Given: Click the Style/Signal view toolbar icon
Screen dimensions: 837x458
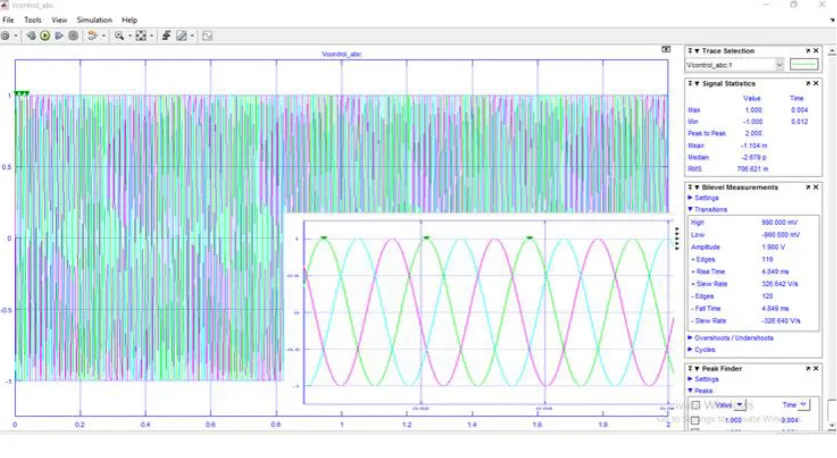Looking at the screenshot, I should coord(207,36).
